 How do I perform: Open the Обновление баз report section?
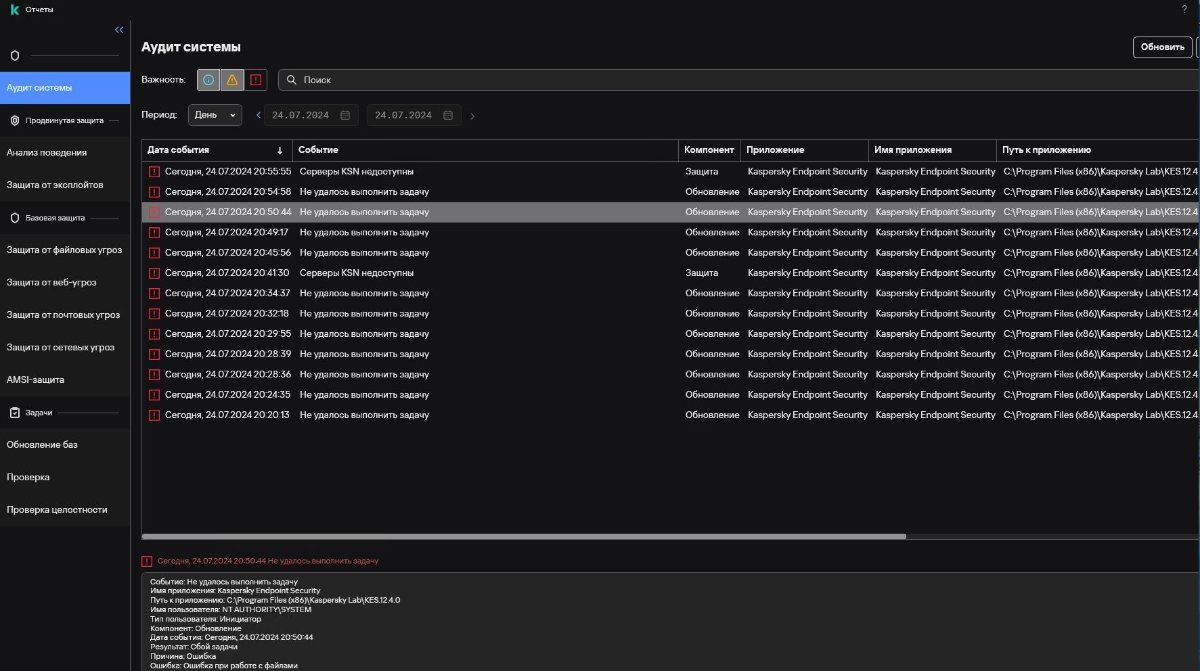42,445
